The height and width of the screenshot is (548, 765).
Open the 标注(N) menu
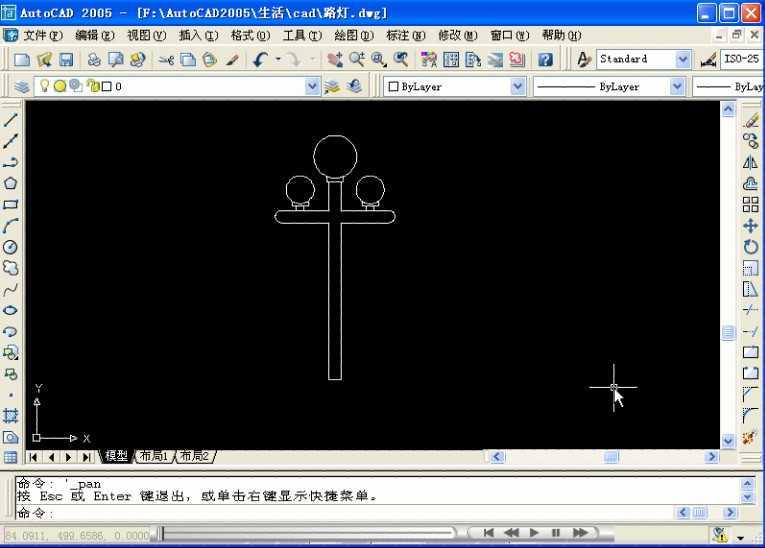click(x=405, y=36)
